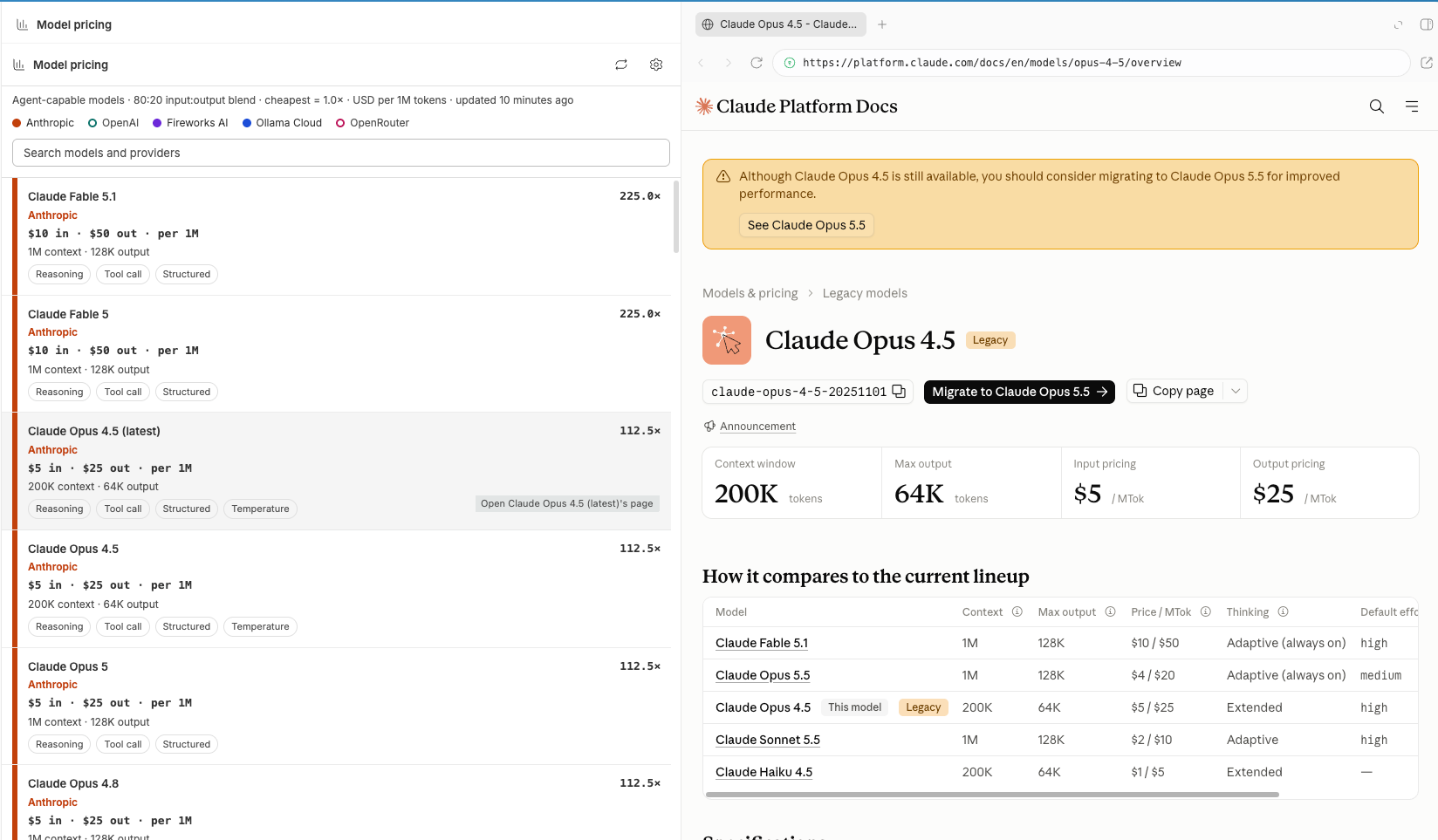Click the loading spinner icon at top right
This screenshot has height=840, width=1438.
click(x=1399, y=24)
